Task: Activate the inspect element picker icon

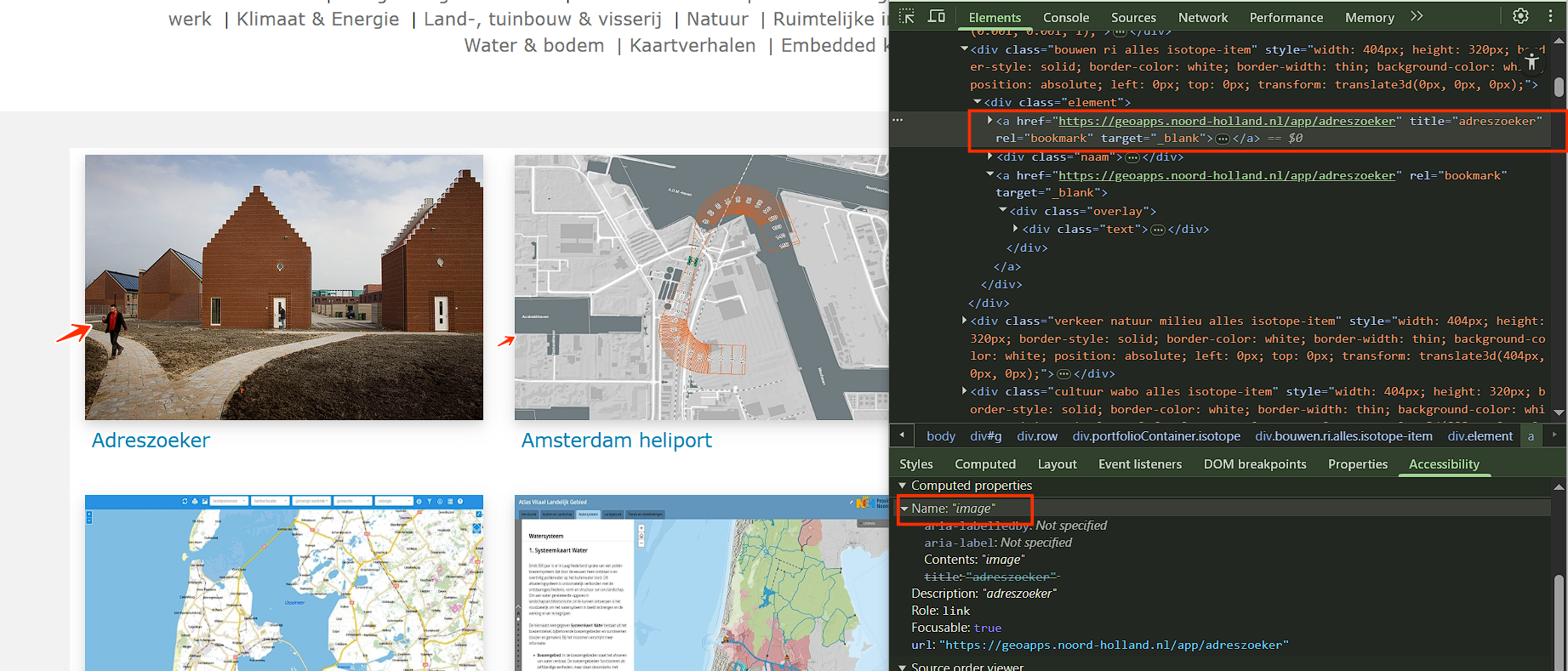Action: (907, 17)
